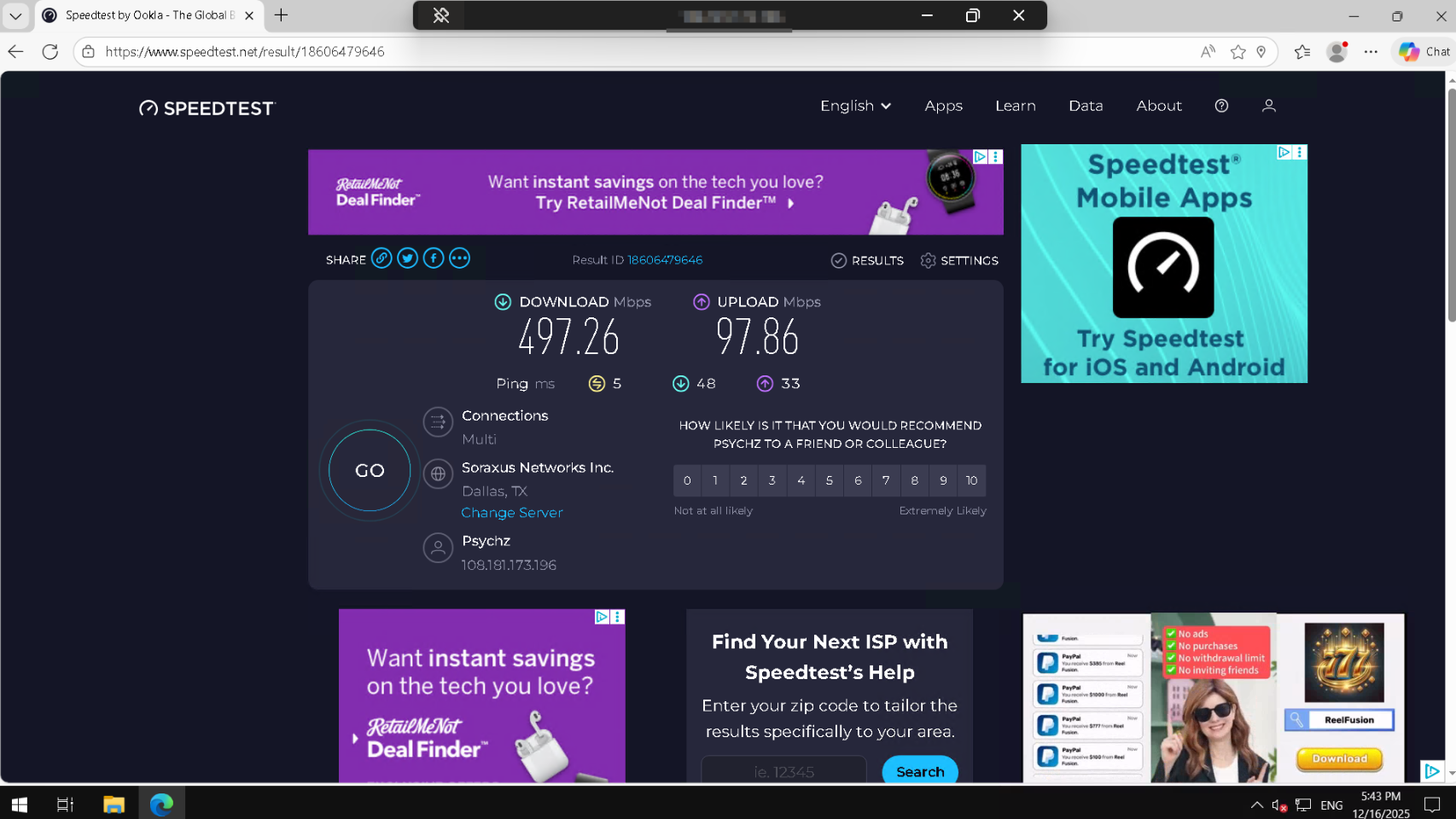Click the server globe icon
Viewport: 1456px width, 819px height.
point(438,473)
